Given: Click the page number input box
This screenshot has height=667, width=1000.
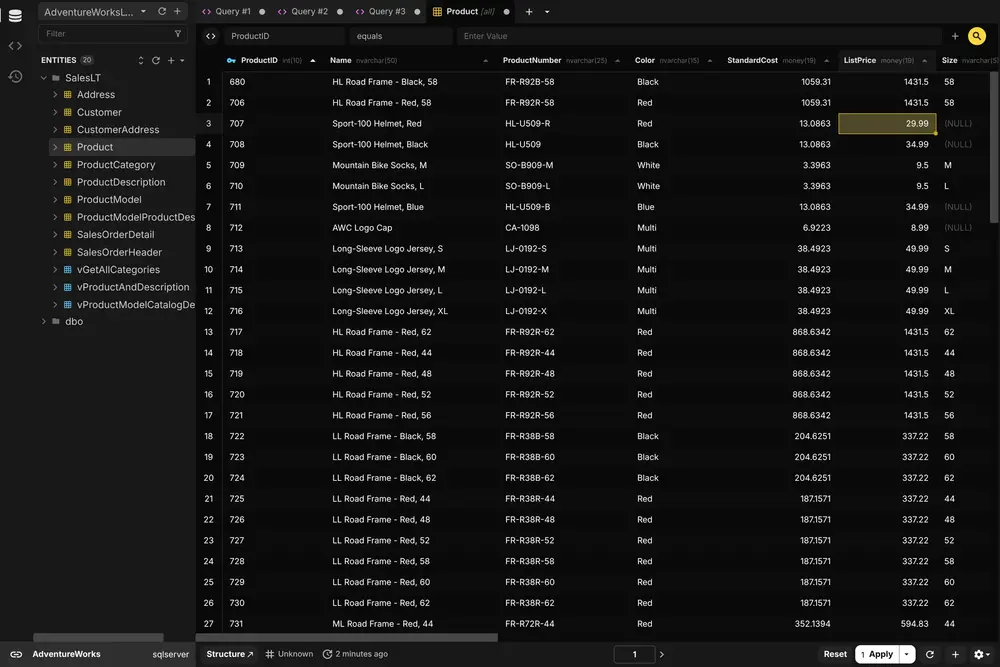Looking at the screenshot, I should click(634, 654).
